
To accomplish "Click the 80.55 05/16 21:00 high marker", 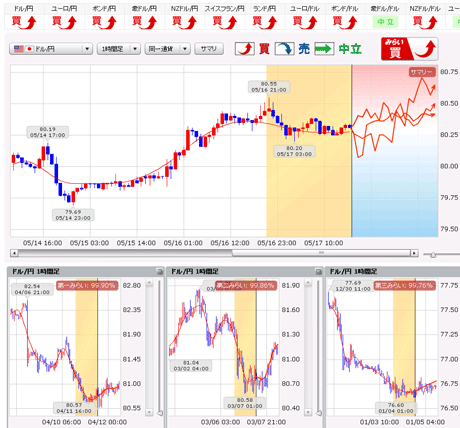I will tap(269, 87).
